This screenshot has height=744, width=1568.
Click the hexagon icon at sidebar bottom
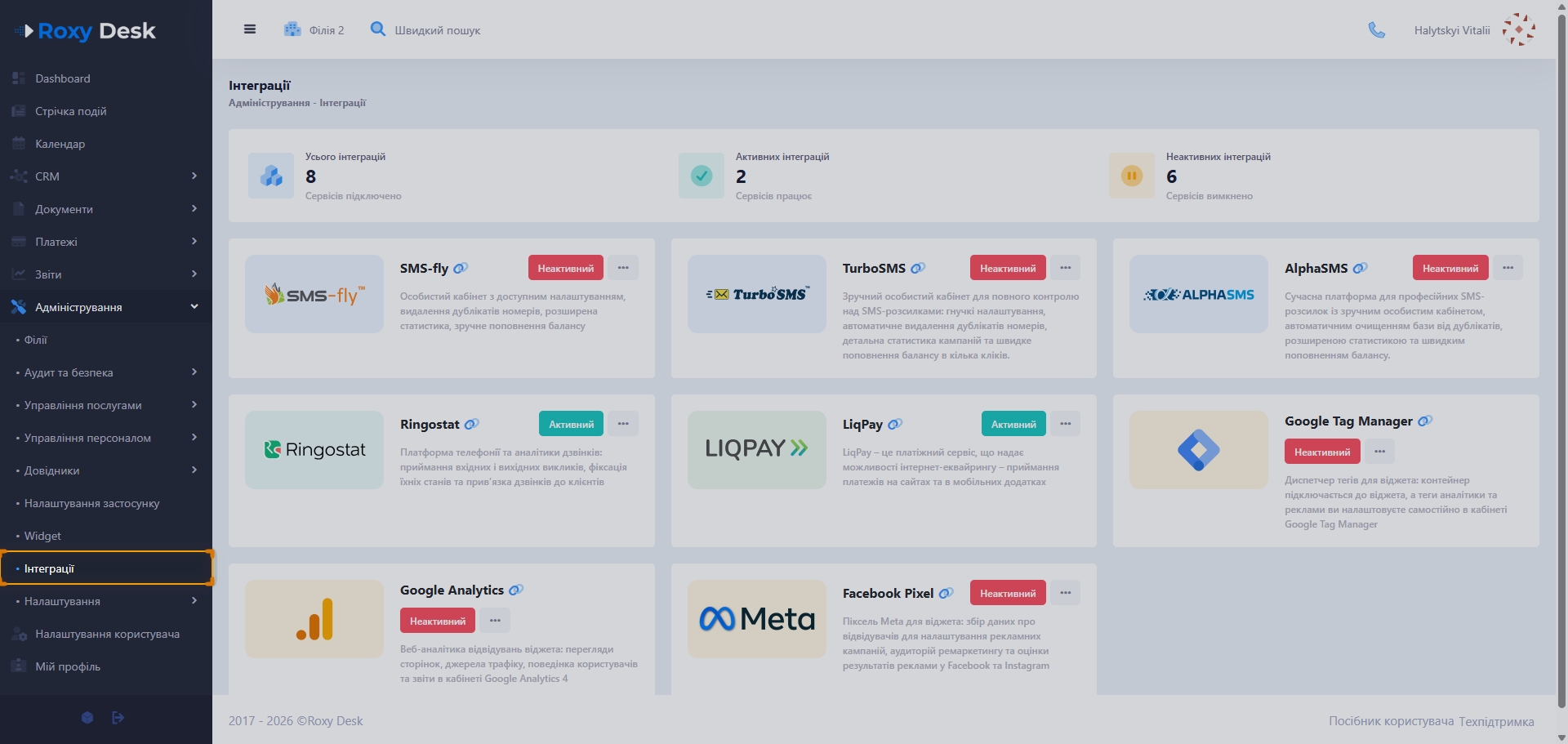(87, 718)
